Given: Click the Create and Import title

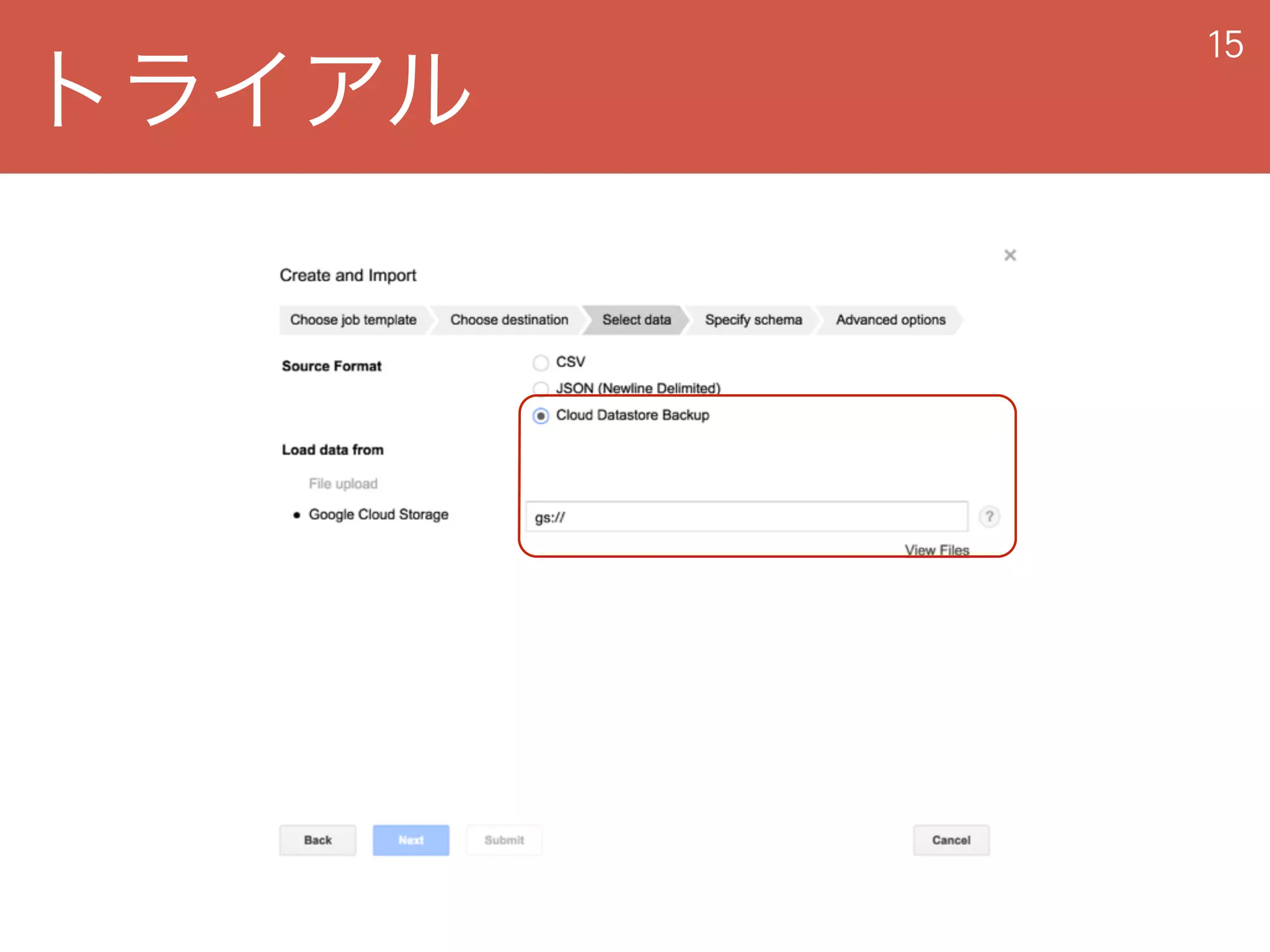Looking at the screenshot, I should 348,275.
